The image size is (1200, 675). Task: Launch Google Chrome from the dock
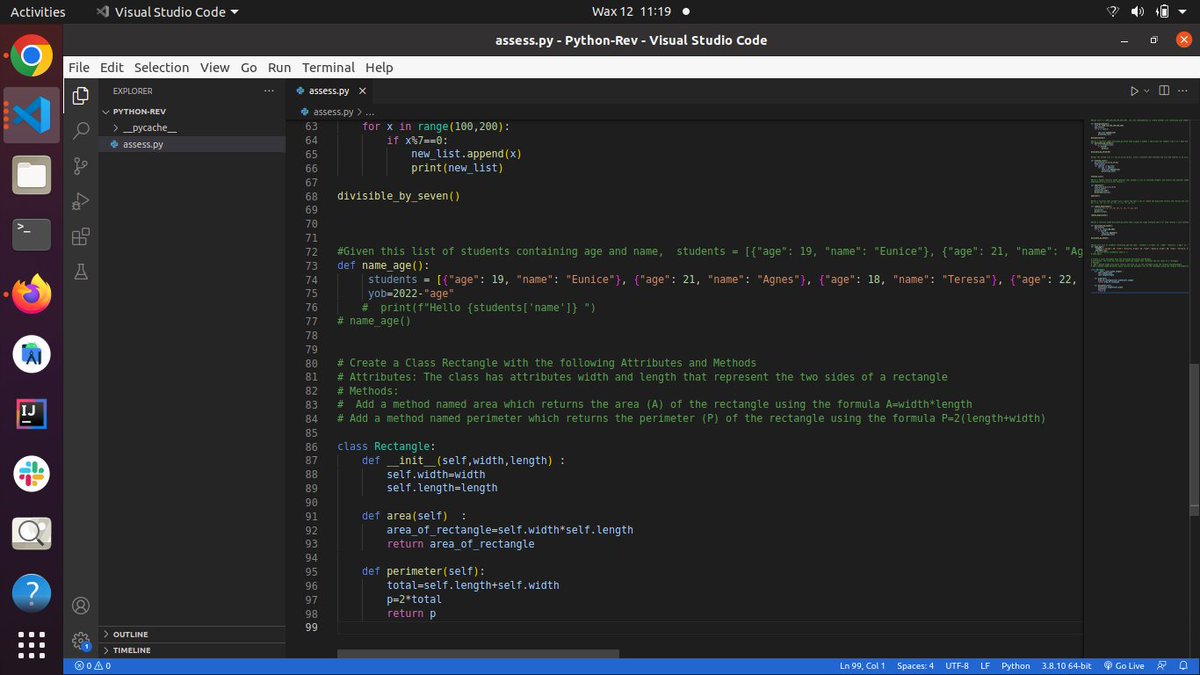[31, 56]
